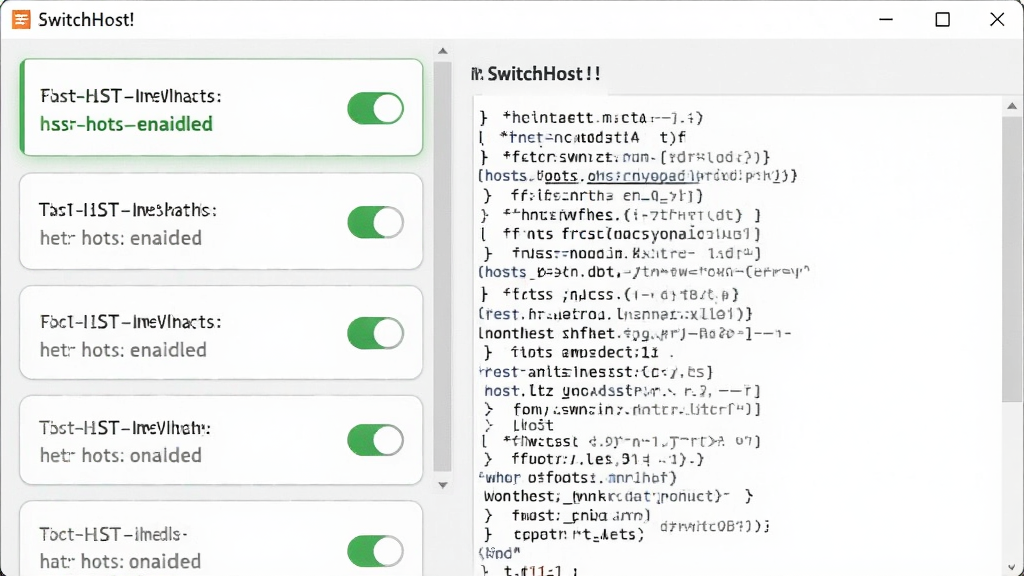This screenshot has height=576, width=1024.
Task: Click the 'hatr hots: onaided' status text
Action: pos(120,561)
